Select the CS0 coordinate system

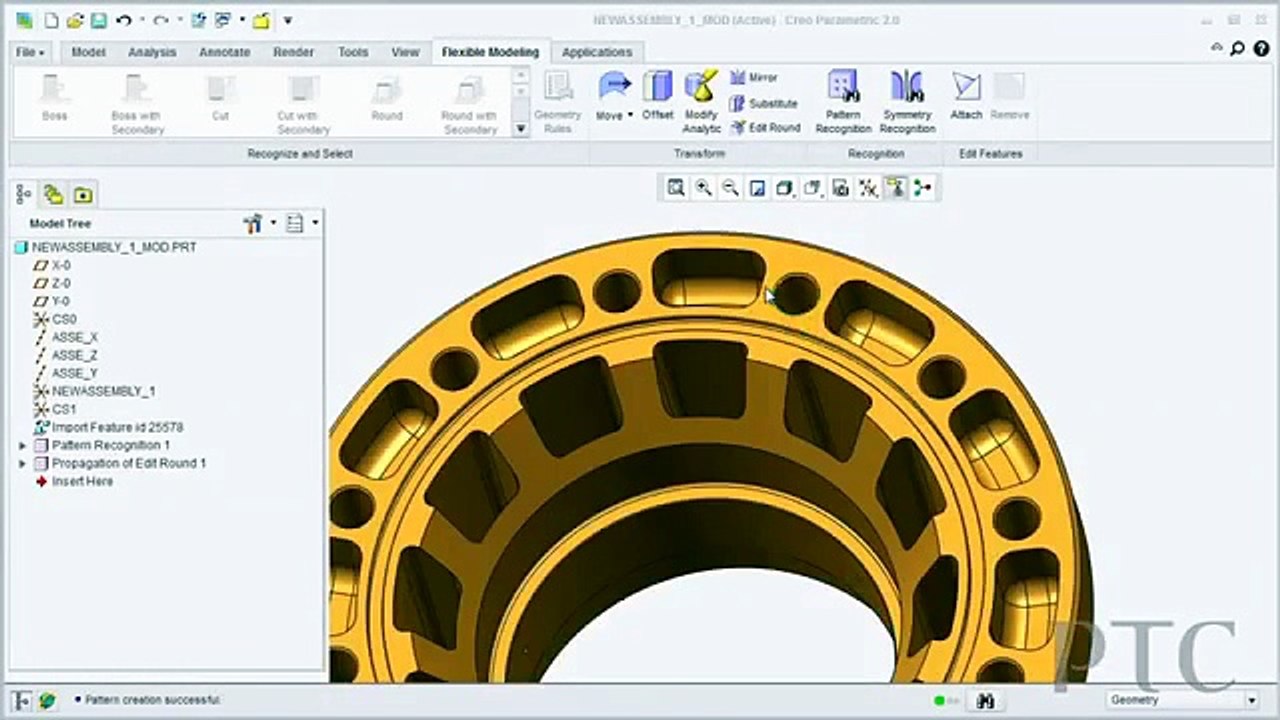[55, 319]
